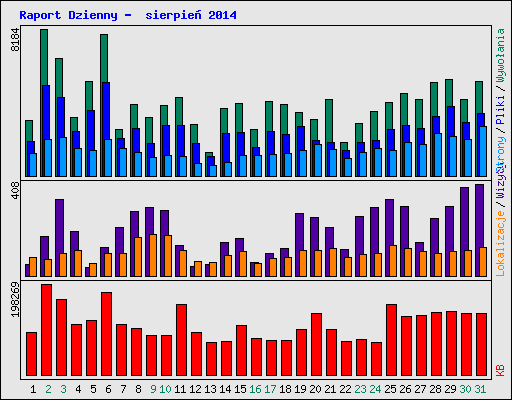Screen dimensions: 512x400
Task: Click the 8184 axis value label
Action: click(x=15, y=40)
